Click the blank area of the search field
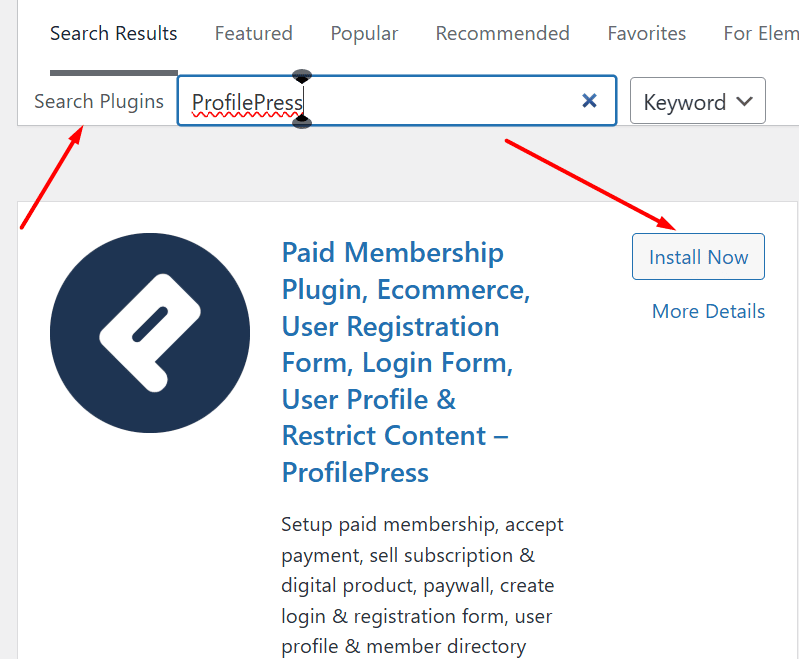This screenshot has width=799, height=659. 440,102
